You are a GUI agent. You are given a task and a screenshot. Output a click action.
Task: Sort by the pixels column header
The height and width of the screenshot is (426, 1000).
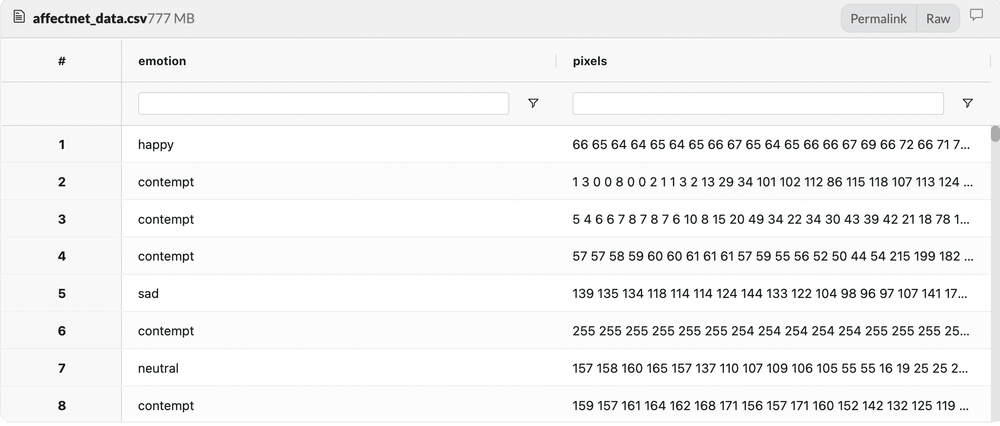(x=590, y=61)
